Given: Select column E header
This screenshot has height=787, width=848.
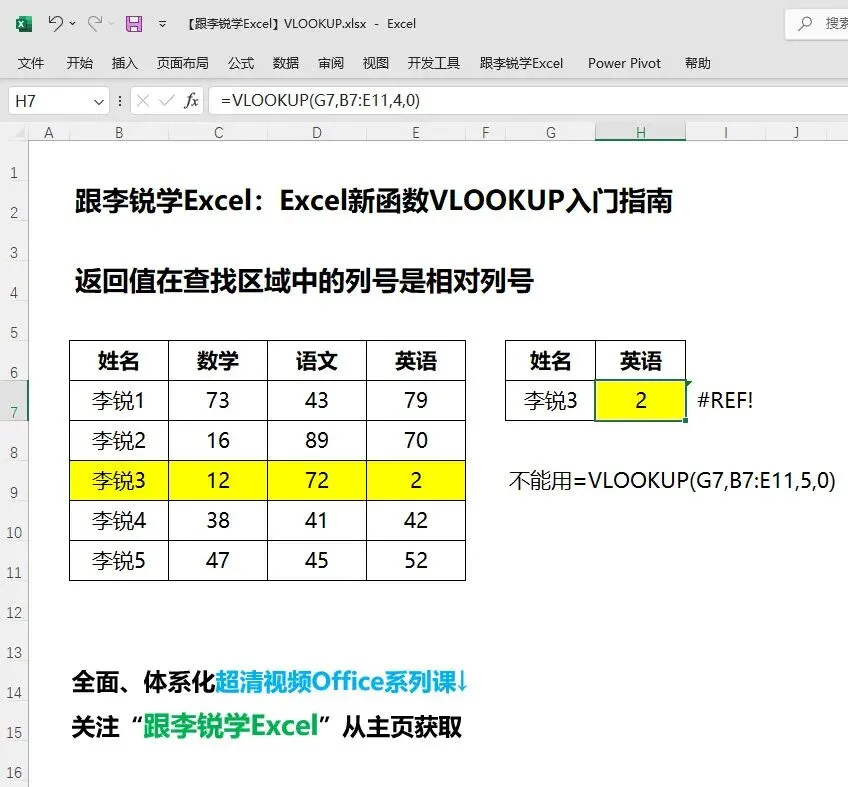Looking at the screenshot, I should [416, 133].
